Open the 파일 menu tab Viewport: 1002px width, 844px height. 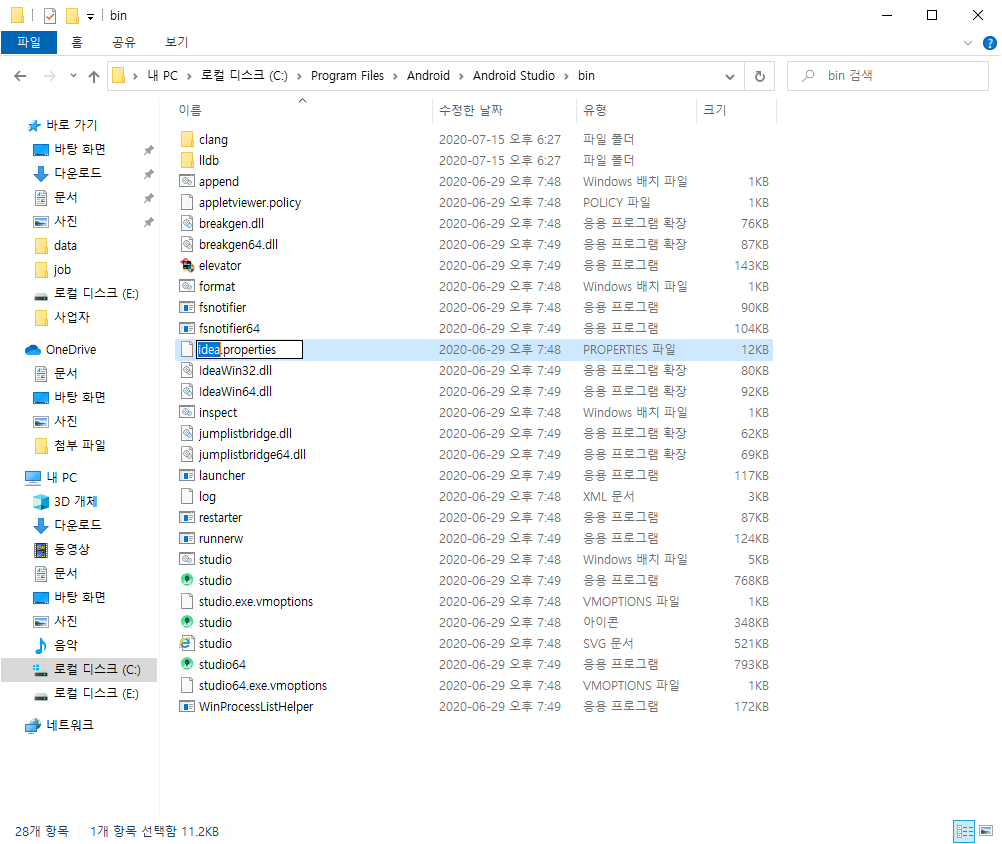coord(29,42)
